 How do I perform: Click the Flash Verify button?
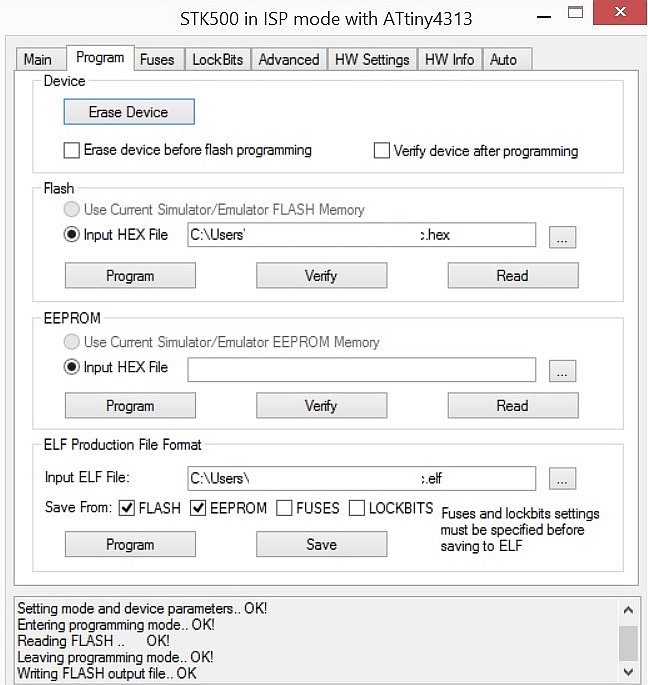point(322,276)
